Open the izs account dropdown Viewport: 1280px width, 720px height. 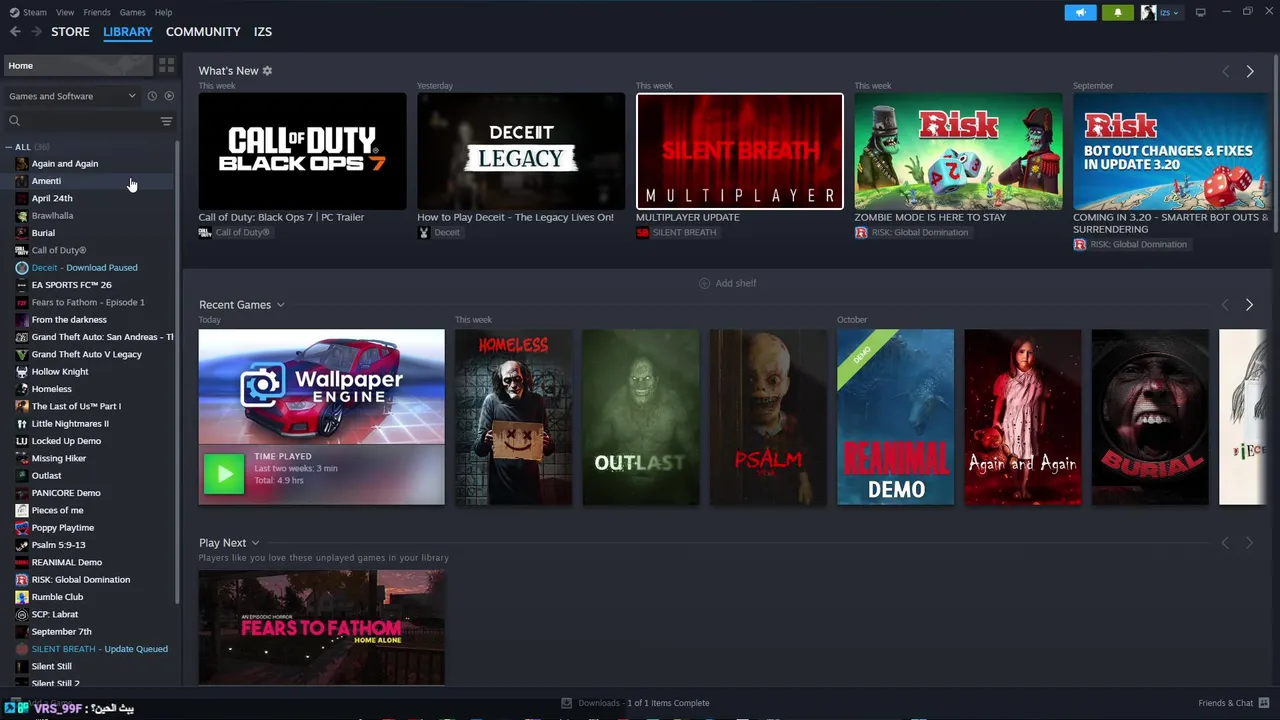click(1160, 12)
